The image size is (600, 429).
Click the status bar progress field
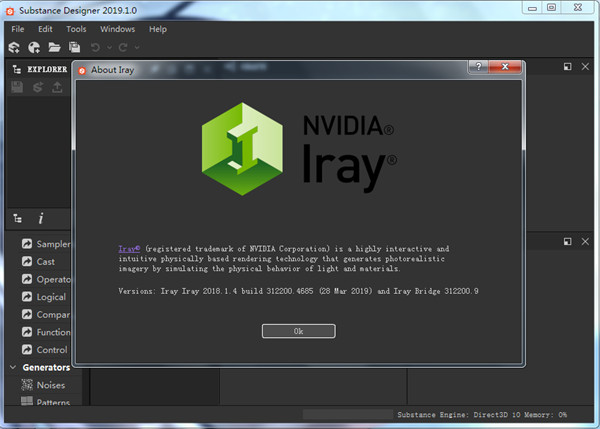(x=348, y=414)
